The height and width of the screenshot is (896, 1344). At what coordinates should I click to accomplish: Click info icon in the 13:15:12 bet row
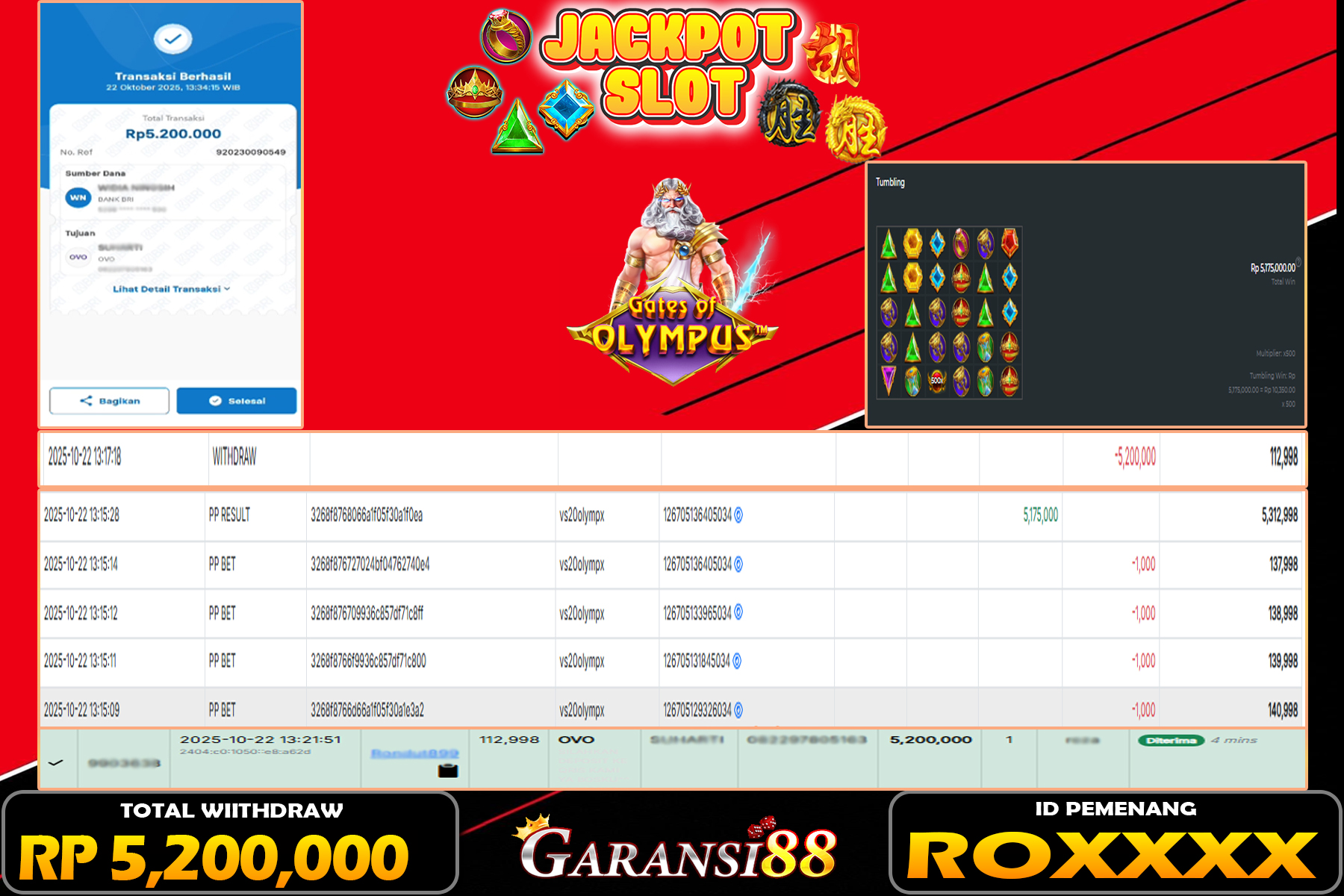tap(738, 612)
